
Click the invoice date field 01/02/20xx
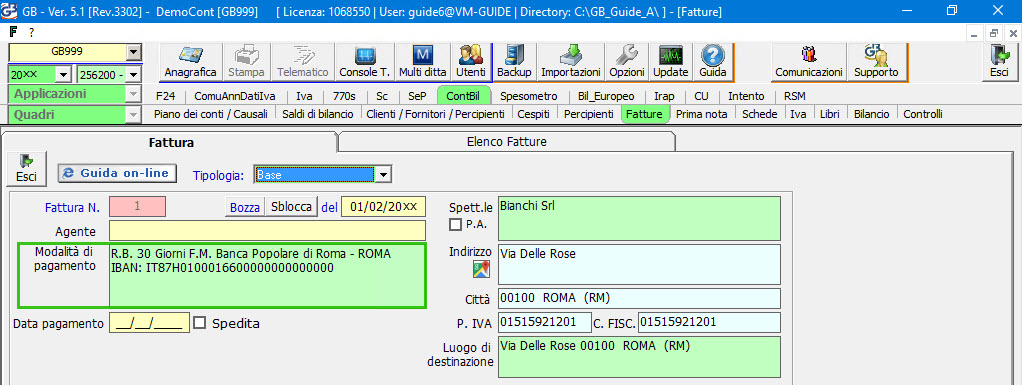click(383, 207)
